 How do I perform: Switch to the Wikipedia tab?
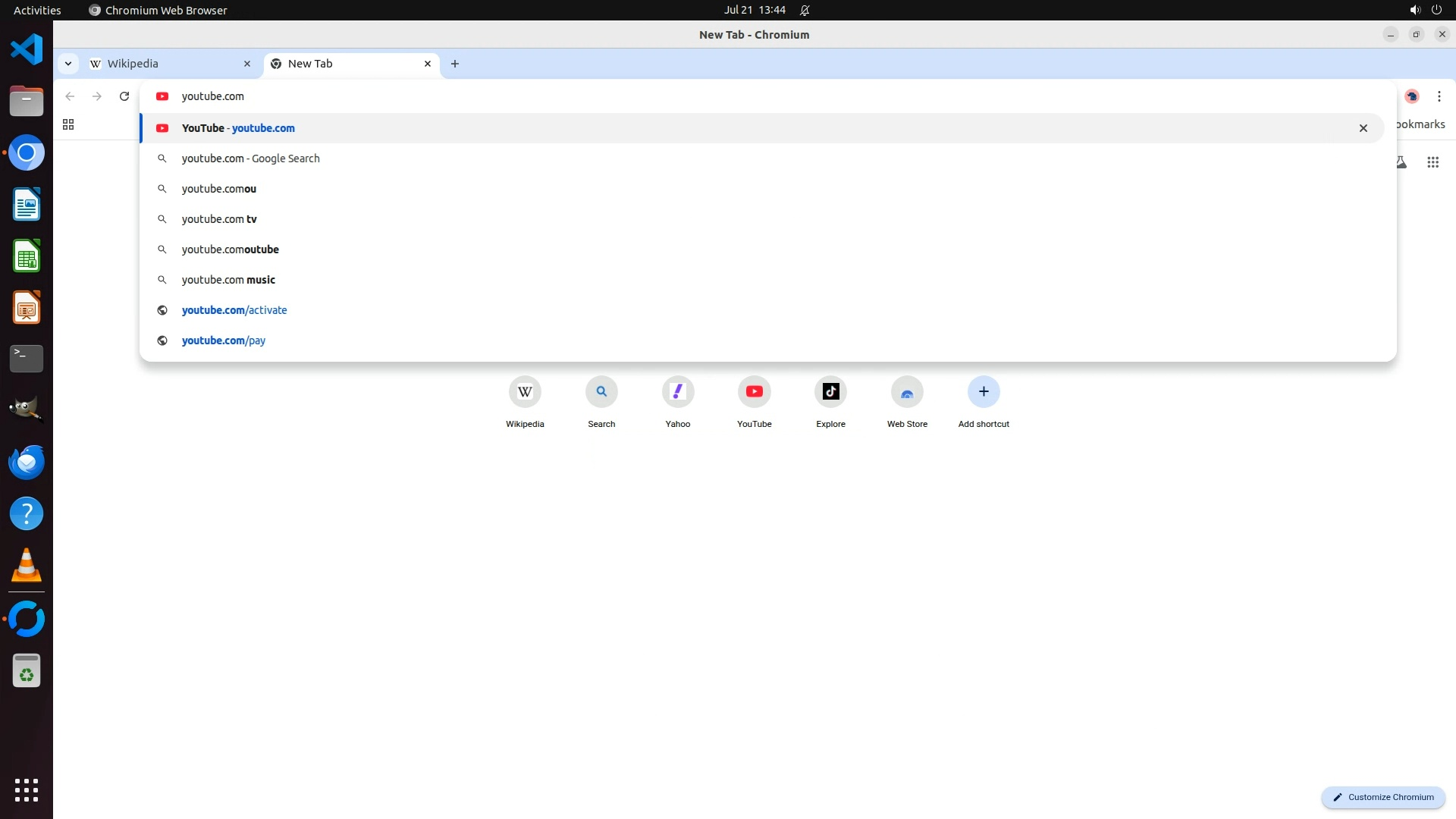(168, 64)
